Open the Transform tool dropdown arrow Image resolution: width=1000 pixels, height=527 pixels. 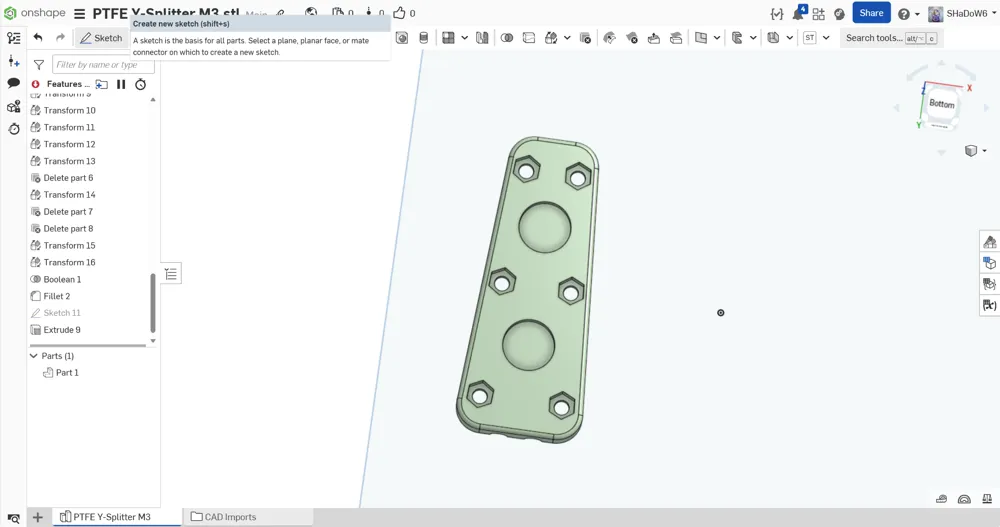click(x=567, y=38)
